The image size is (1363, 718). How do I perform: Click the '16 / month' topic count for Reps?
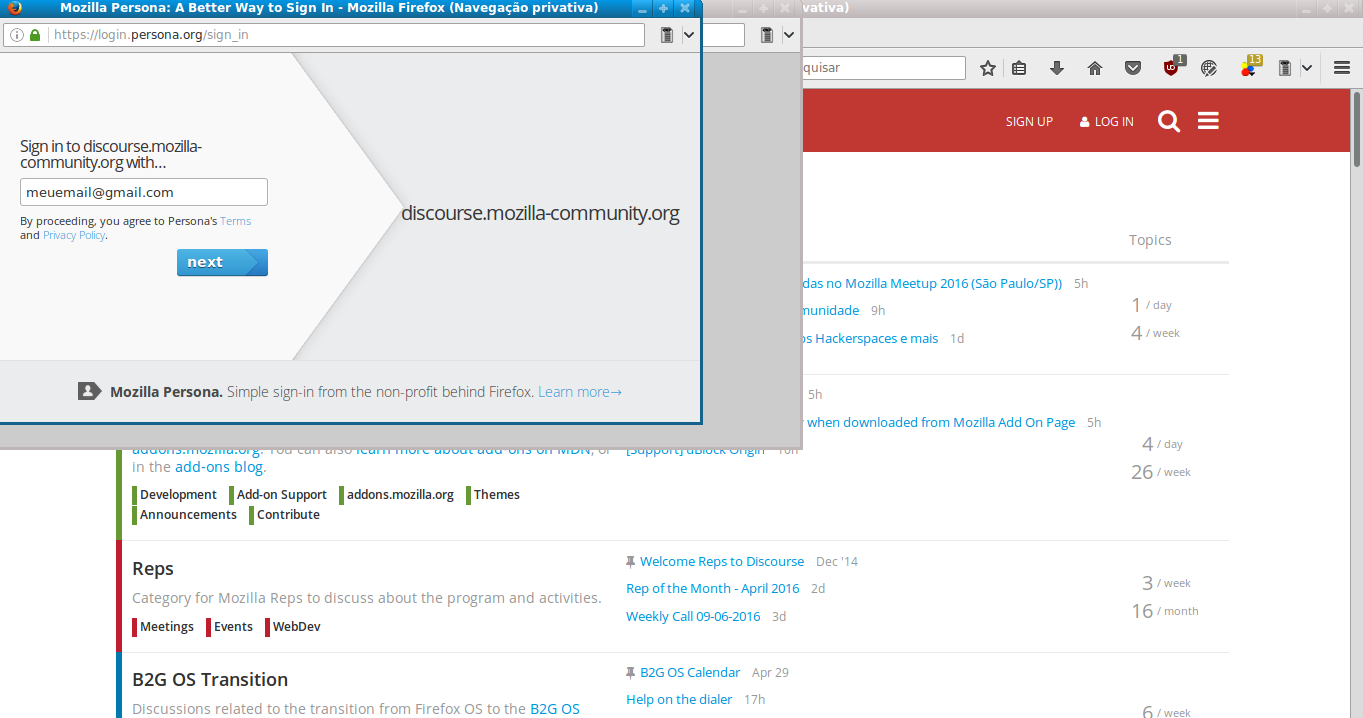[x=1164, y=611]
